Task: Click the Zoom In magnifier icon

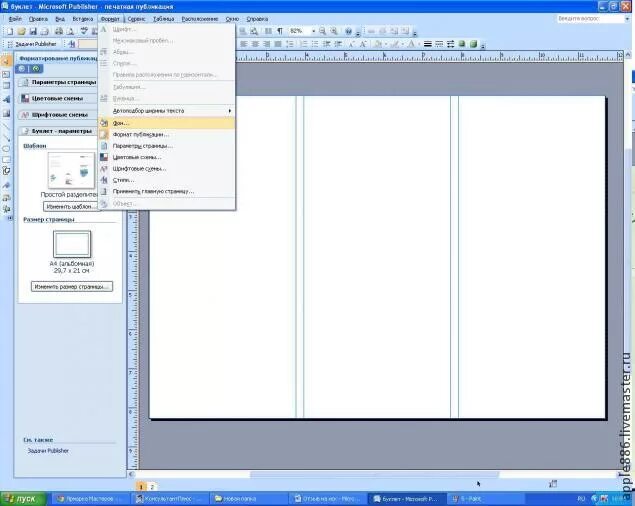Action: [334, 31]
